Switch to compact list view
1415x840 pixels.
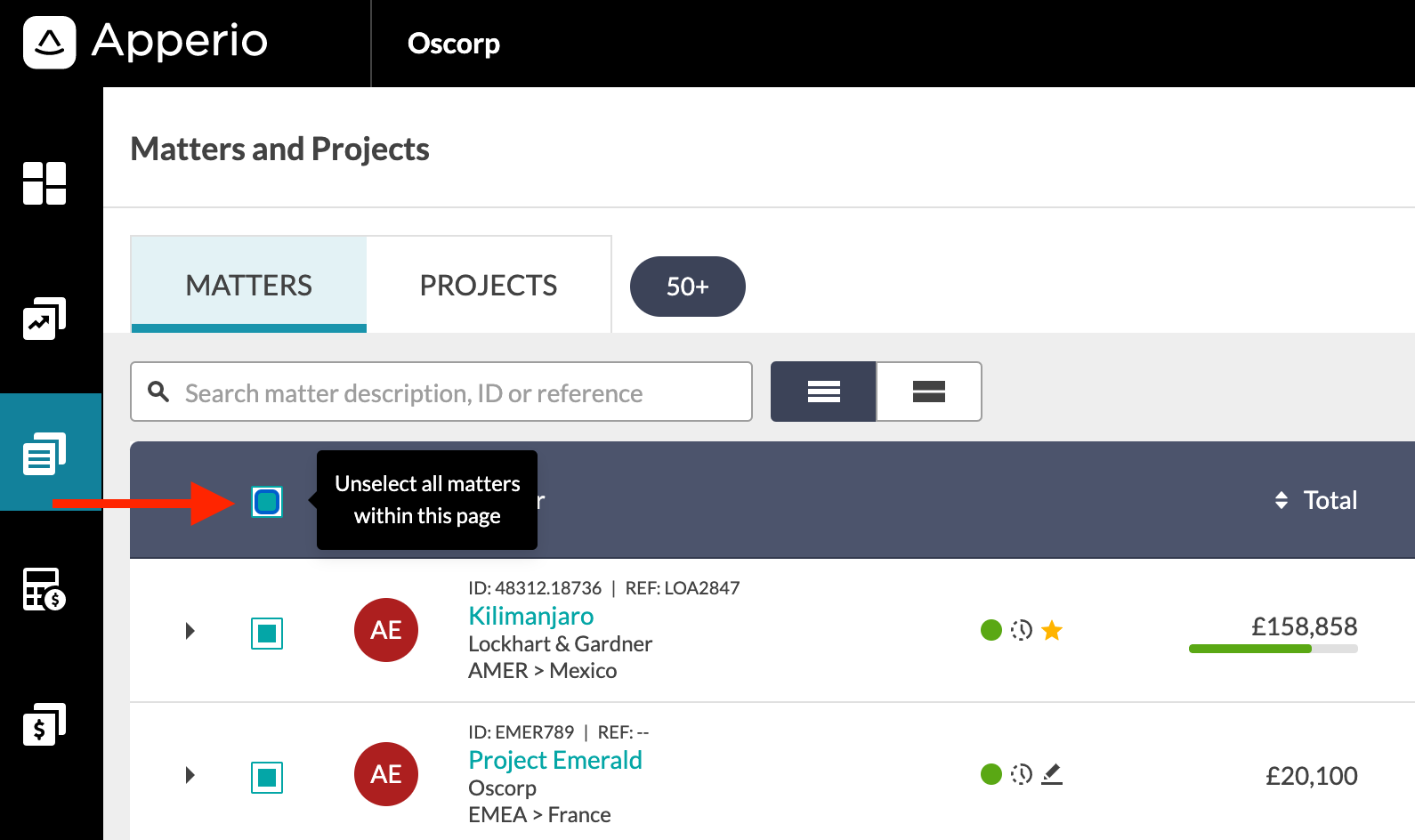pyautogui.click(x=823, y=392)
